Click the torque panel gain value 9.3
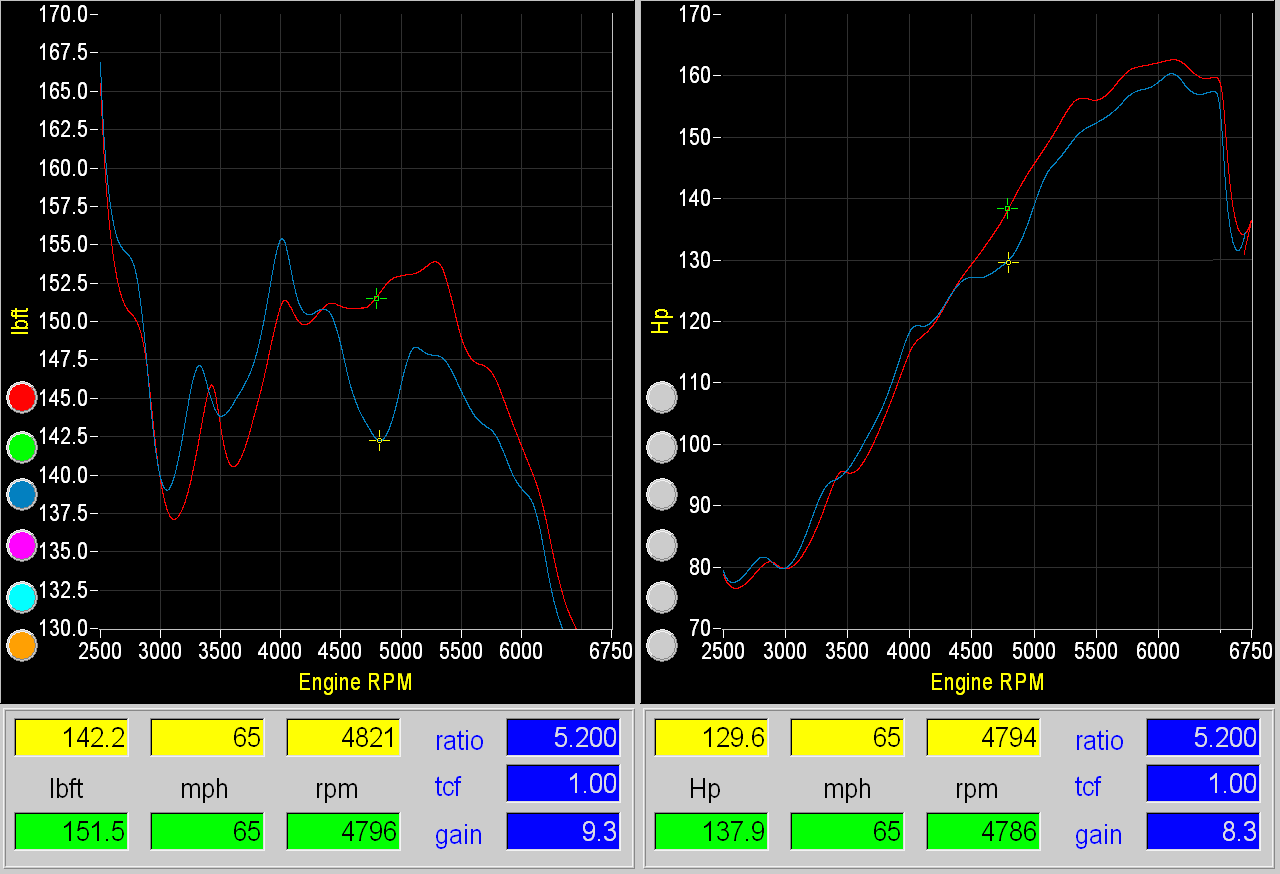This screenshot has width=1280, height=874. [564, 831]
